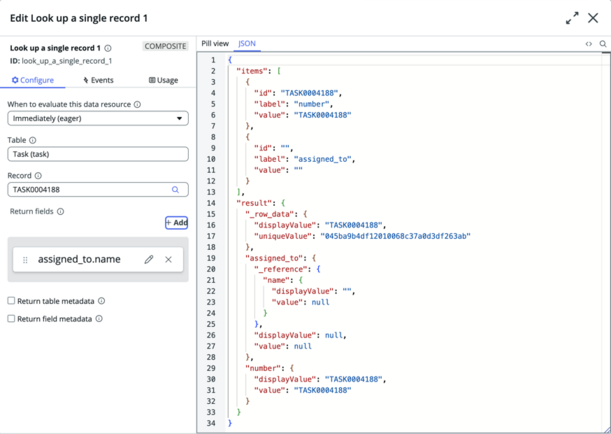Click the search icon in Record field
The width and height of the screenshot is (611, 434).
[x=175, y=190]
